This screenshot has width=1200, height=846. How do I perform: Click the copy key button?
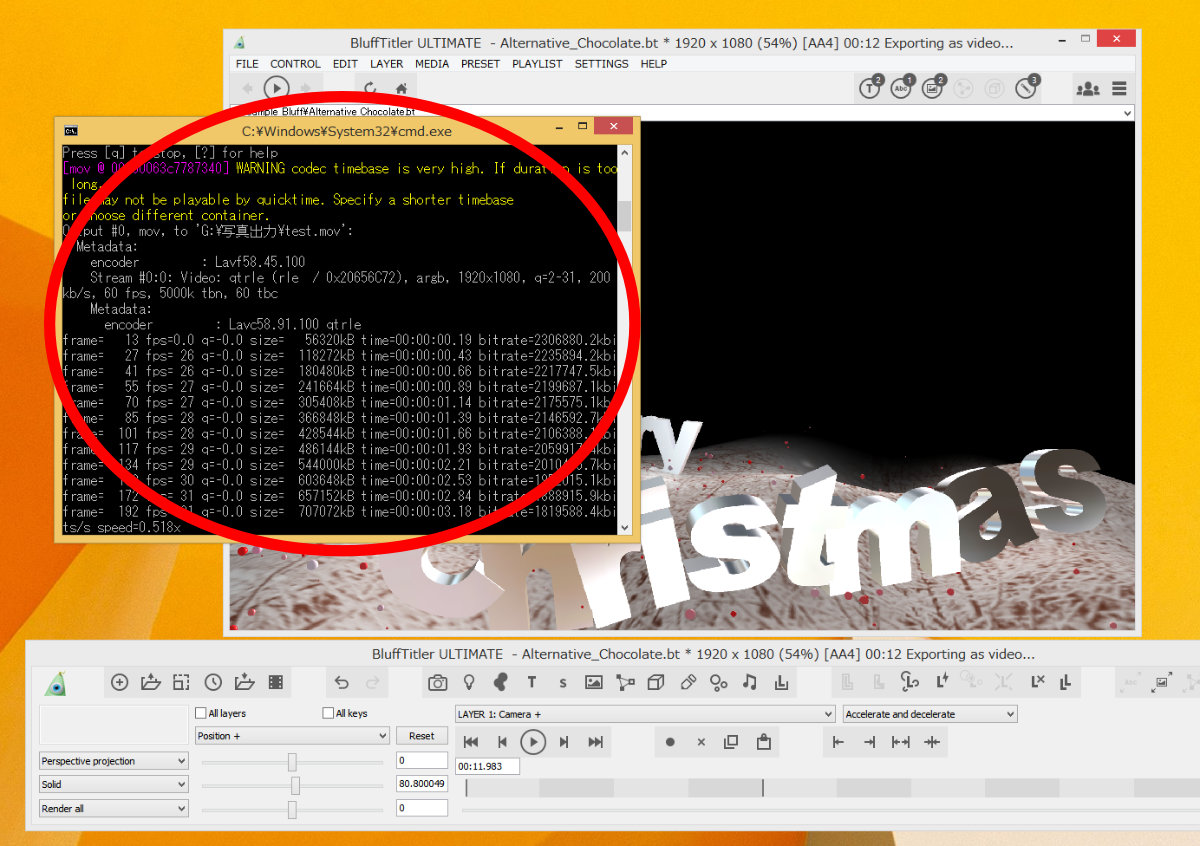pos(731,742)
